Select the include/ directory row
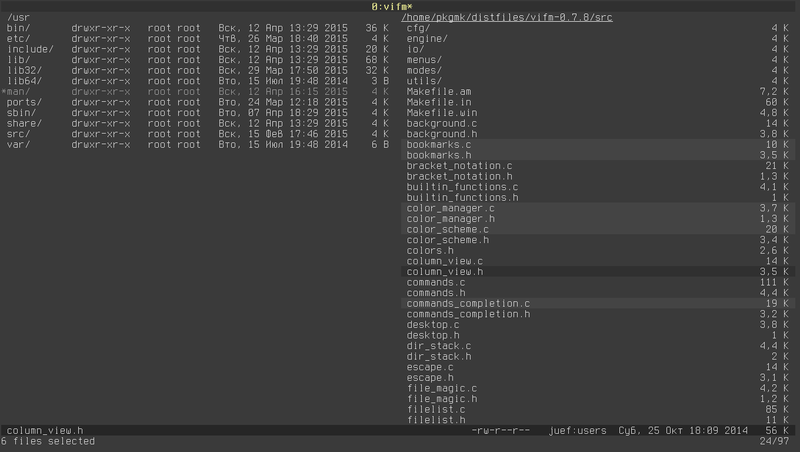Screen dimensions: 800x452 (x=197, y=49)
